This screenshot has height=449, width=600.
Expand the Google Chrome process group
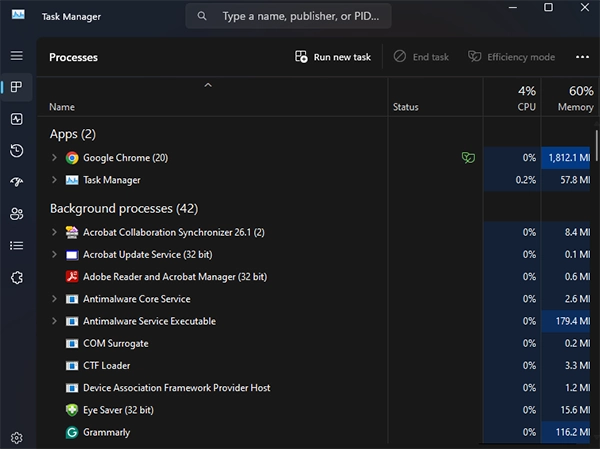pyautogui.click(x=54, y=157)
